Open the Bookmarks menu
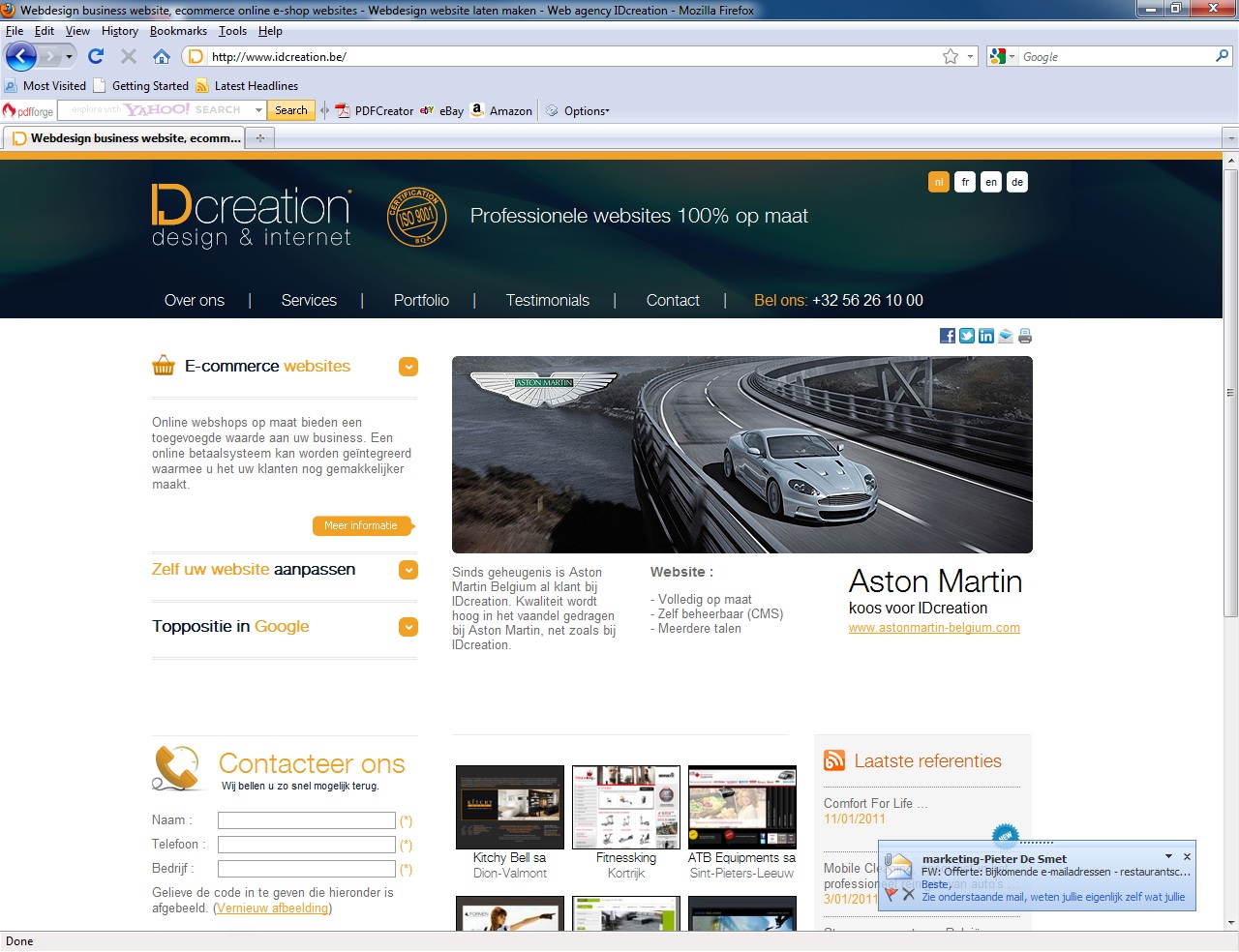 pos(178,31)
